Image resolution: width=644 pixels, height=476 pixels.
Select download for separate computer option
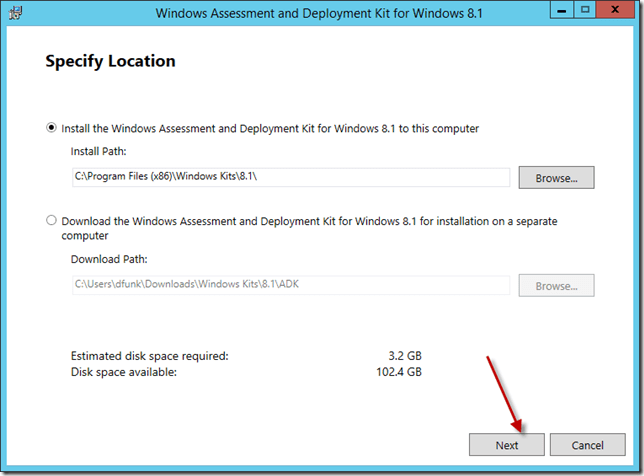coord(51,221)
